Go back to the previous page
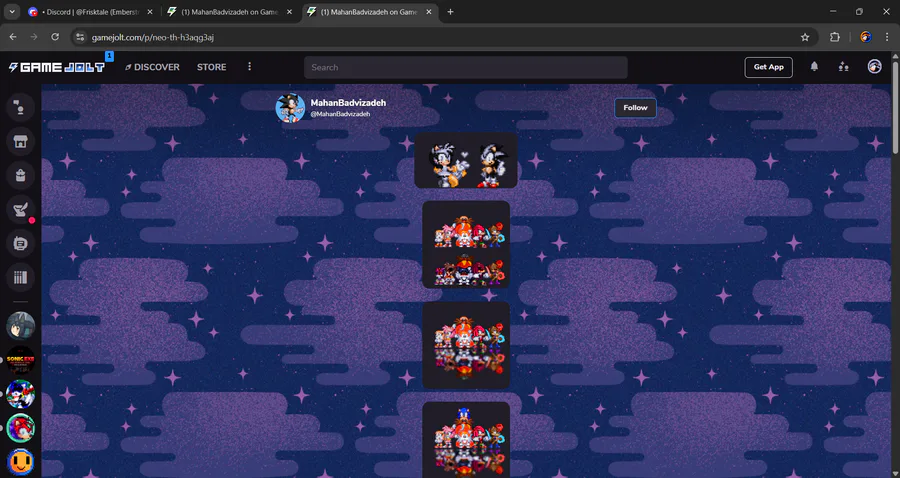The height and width of the screenshot is (478, 900). tap(13, 37)
